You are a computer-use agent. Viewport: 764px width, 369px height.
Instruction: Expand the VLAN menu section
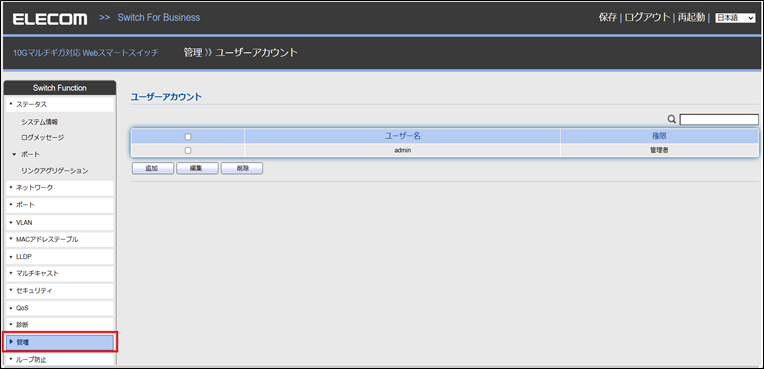[59, 222]
